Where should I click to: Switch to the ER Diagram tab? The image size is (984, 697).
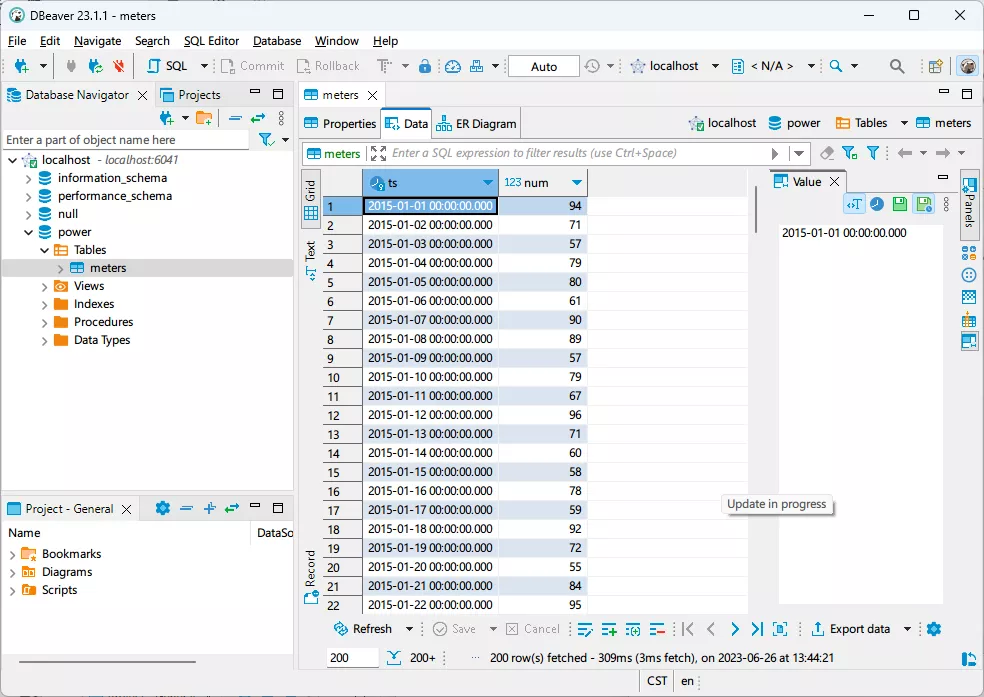(x=477, y=124)
